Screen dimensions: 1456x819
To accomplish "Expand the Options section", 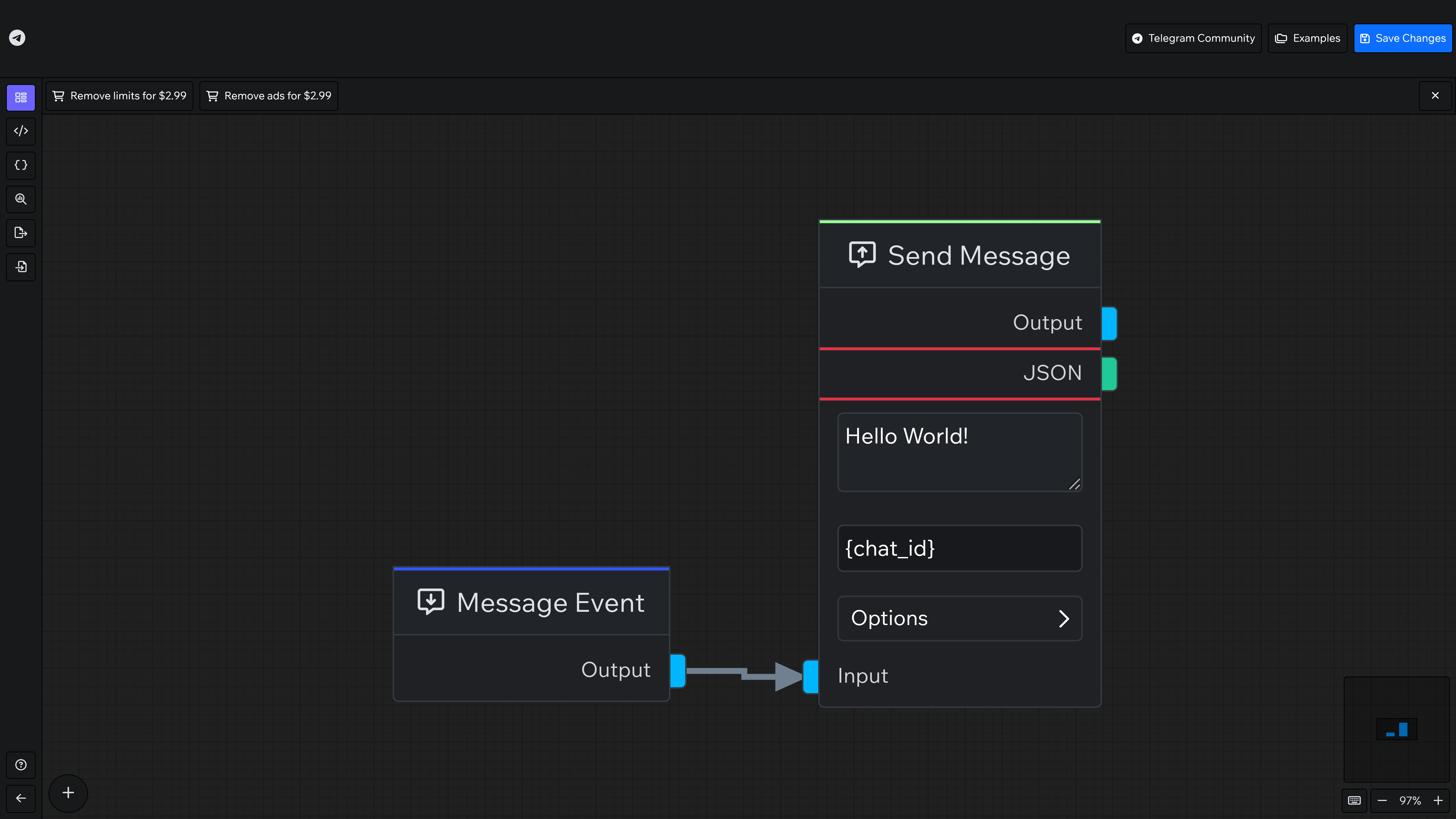I will [x=960, y=618].
